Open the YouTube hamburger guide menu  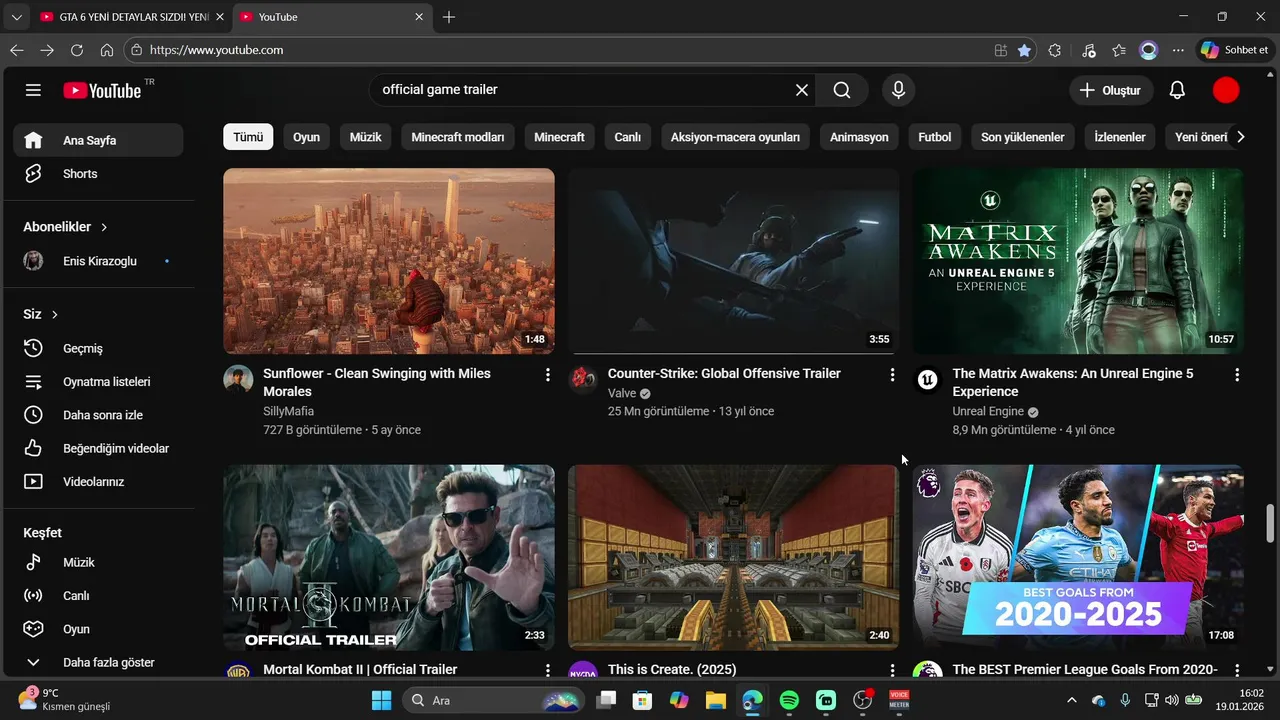click(x=33, y=90)
